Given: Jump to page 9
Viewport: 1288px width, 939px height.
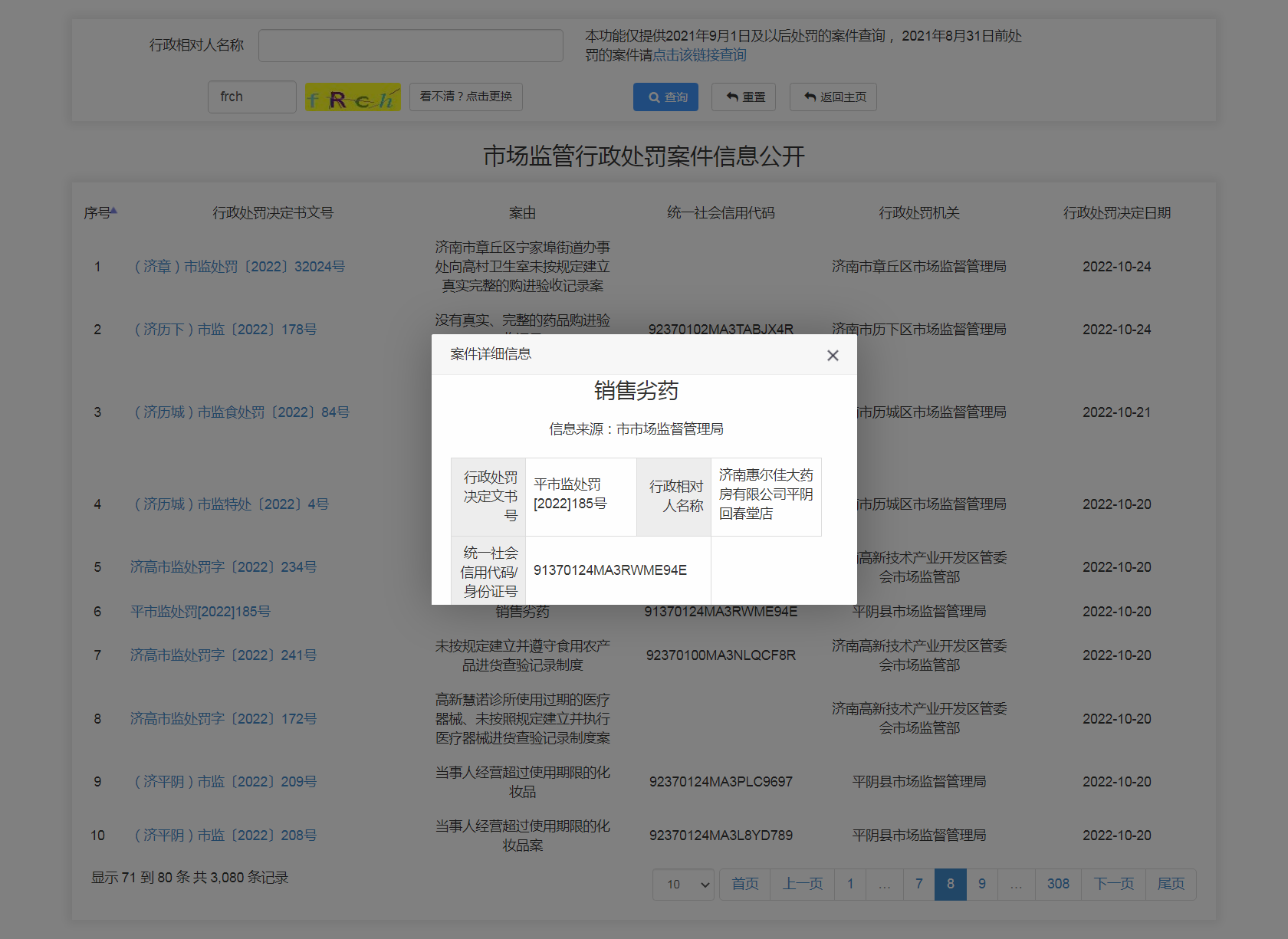Looking at the screenshot, I should pos(982,885).
